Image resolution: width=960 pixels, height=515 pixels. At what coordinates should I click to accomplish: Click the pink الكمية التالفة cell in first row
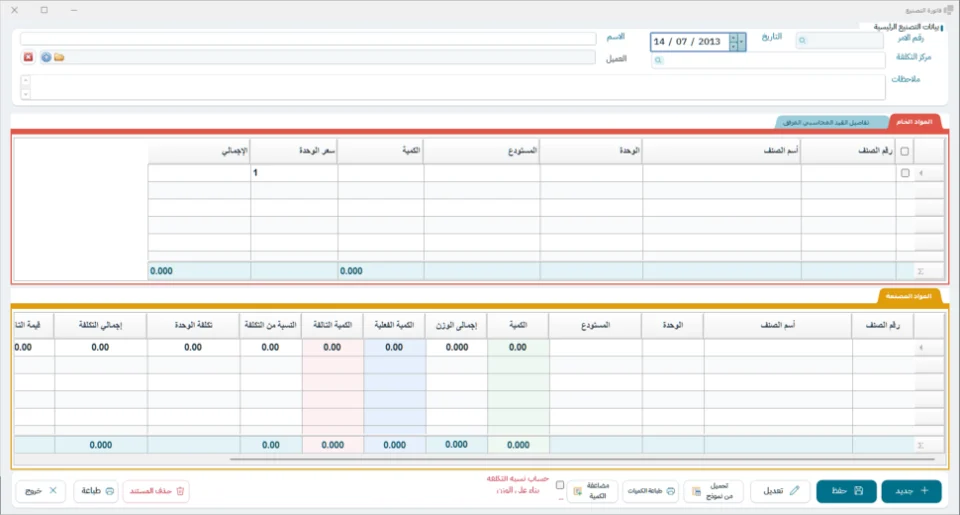click(332, 347)
